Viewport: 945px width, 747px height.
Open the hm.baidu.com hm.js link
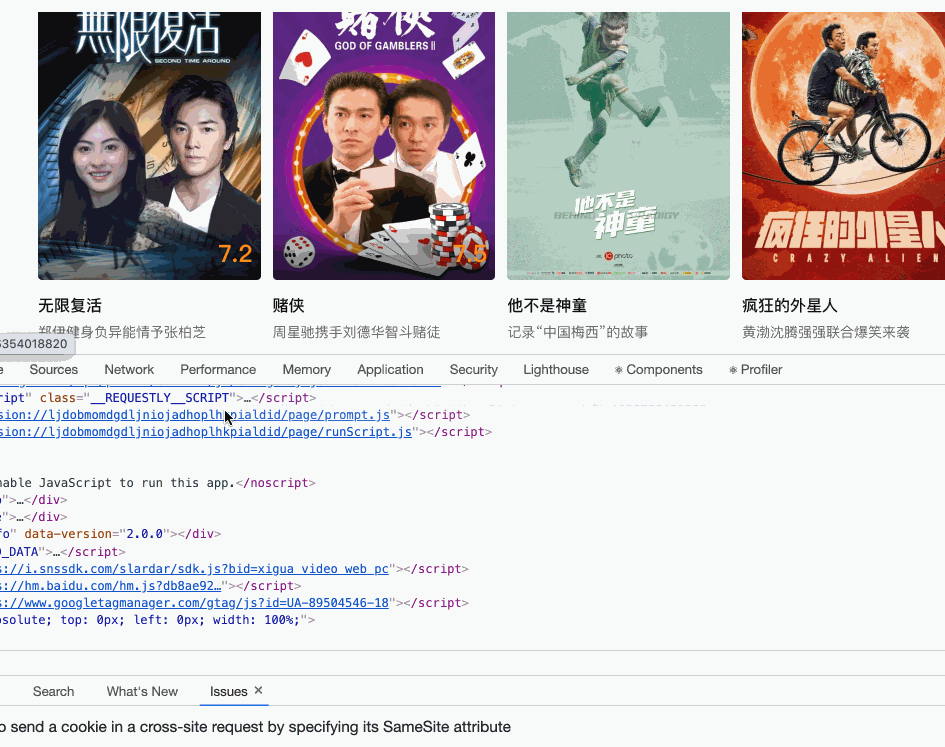point(110,585)
